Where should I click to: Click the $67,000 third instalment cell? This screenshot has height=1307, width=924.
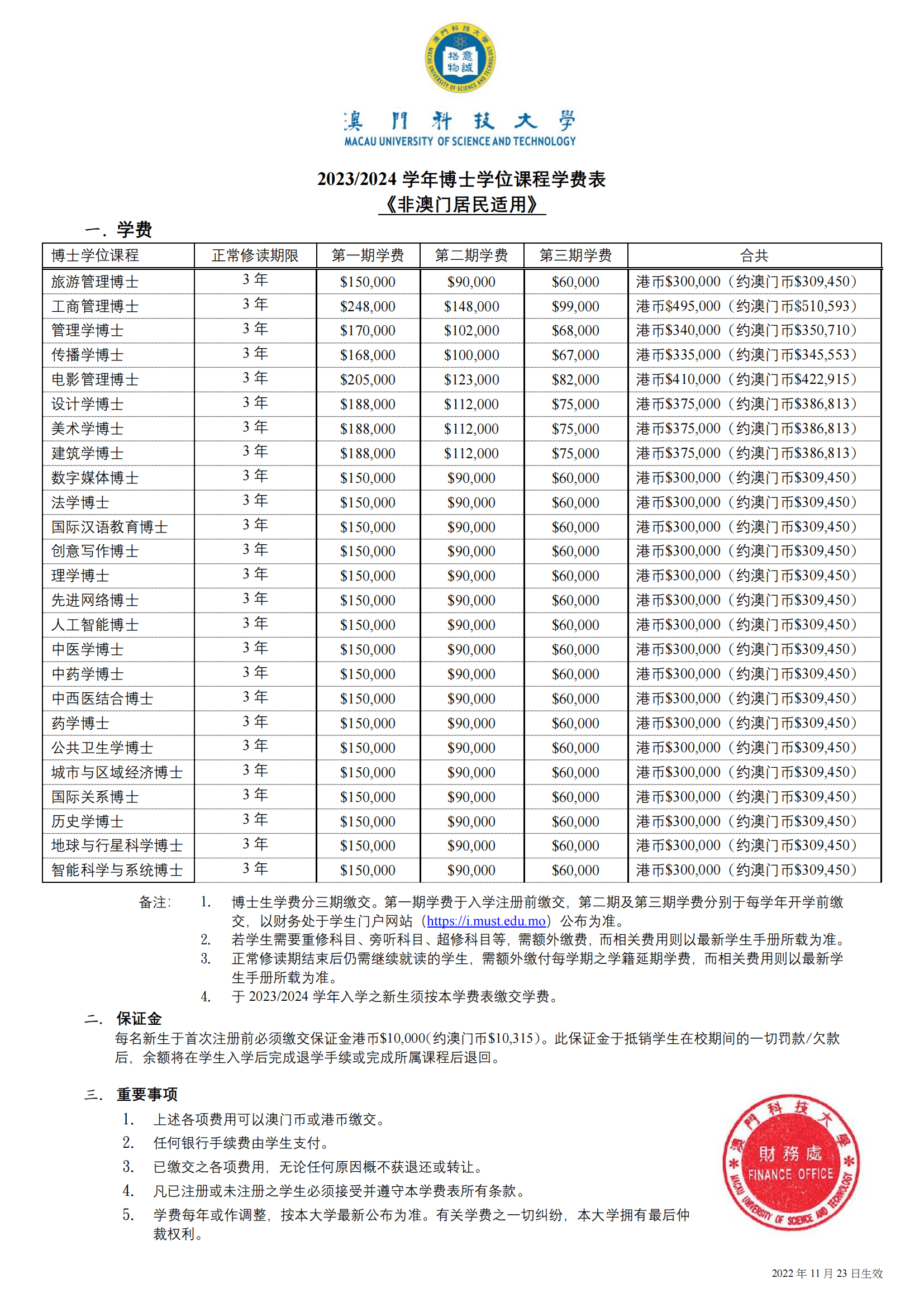pyautogui.click(x=575, y=355)
